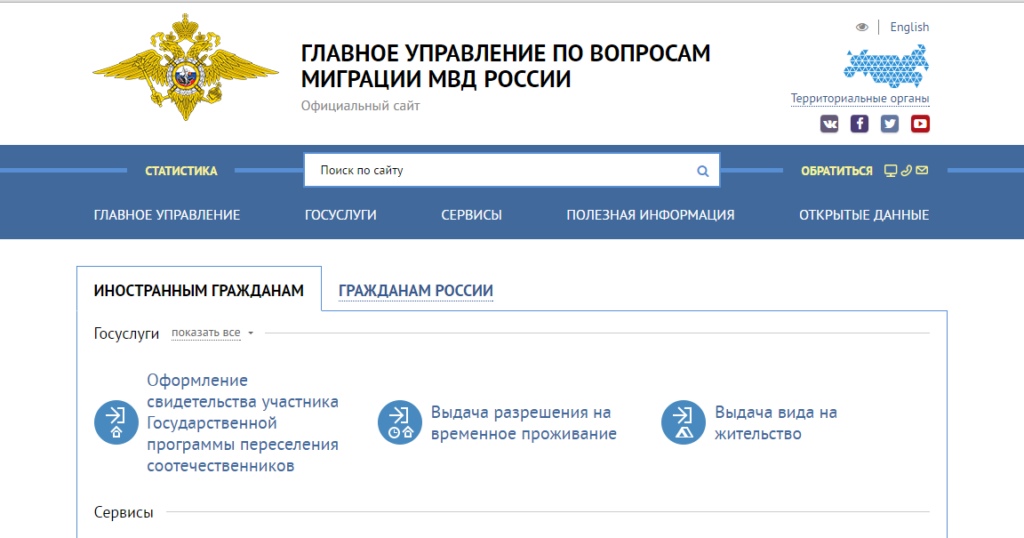Open the ПОЛЕЗНАЯ ИНФОРМАЦИЯ menu
The height and width of the screenshot is (538, 1024).
650,215
